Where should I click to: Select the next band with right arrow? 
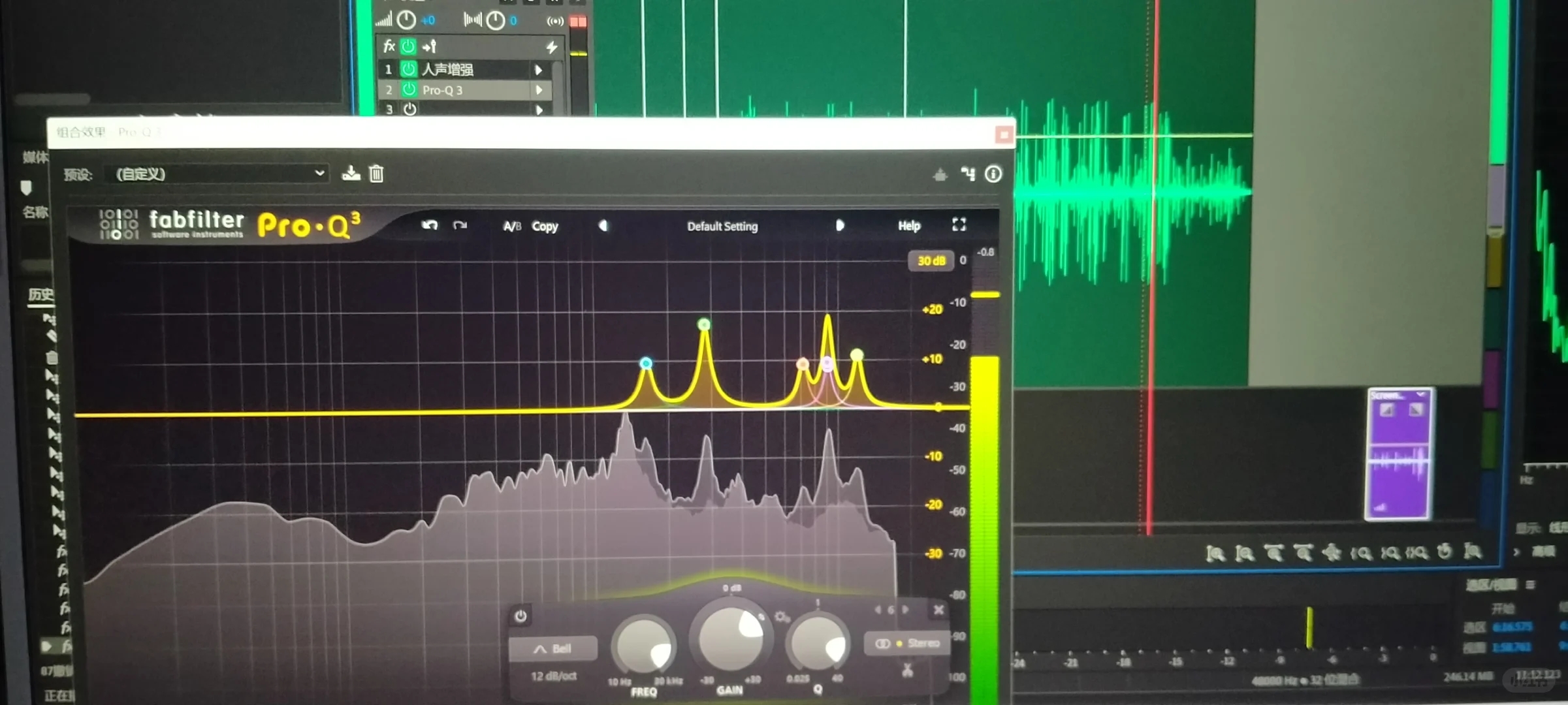click(x=906, y=610)
